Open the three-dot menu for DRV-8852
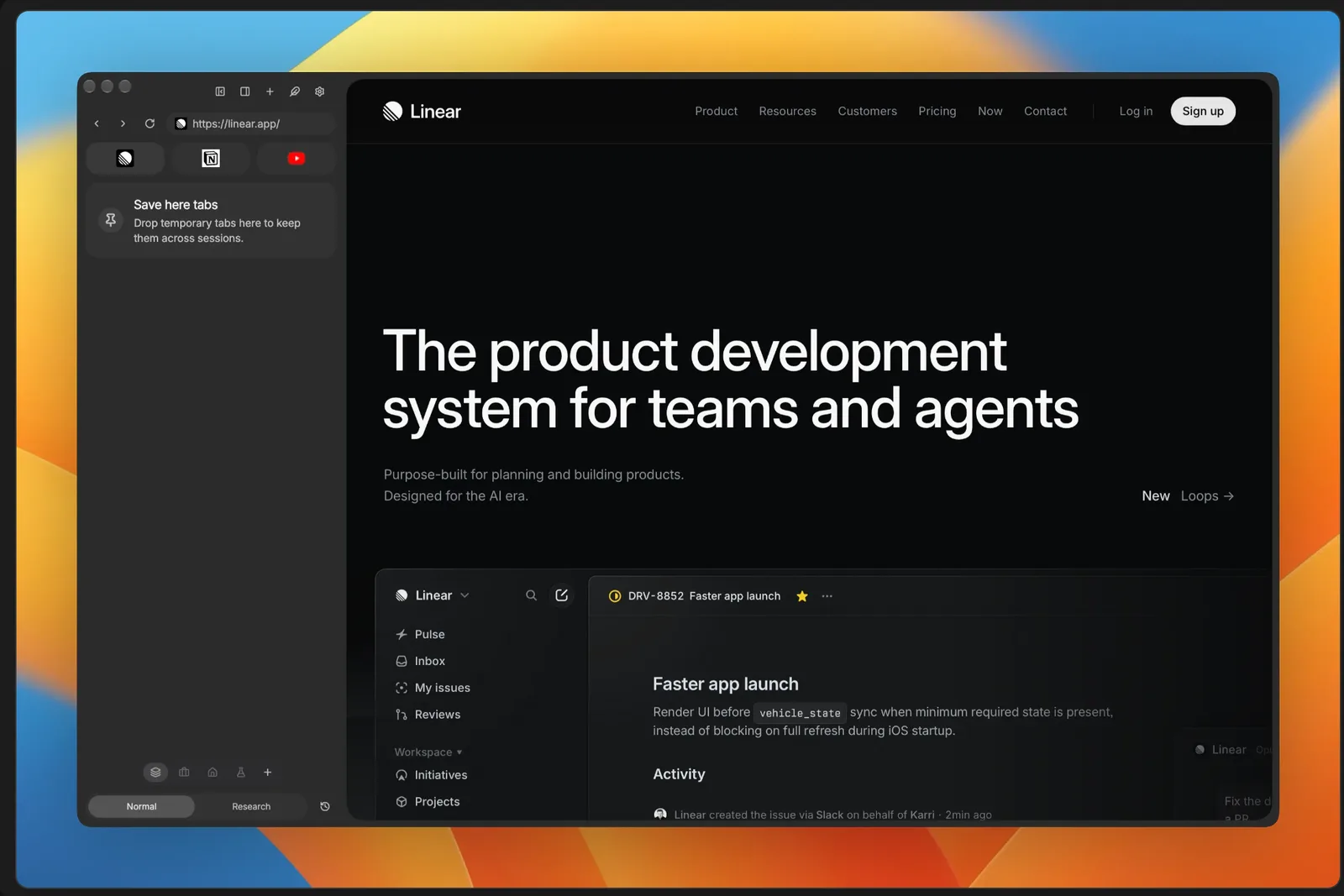 827,596
